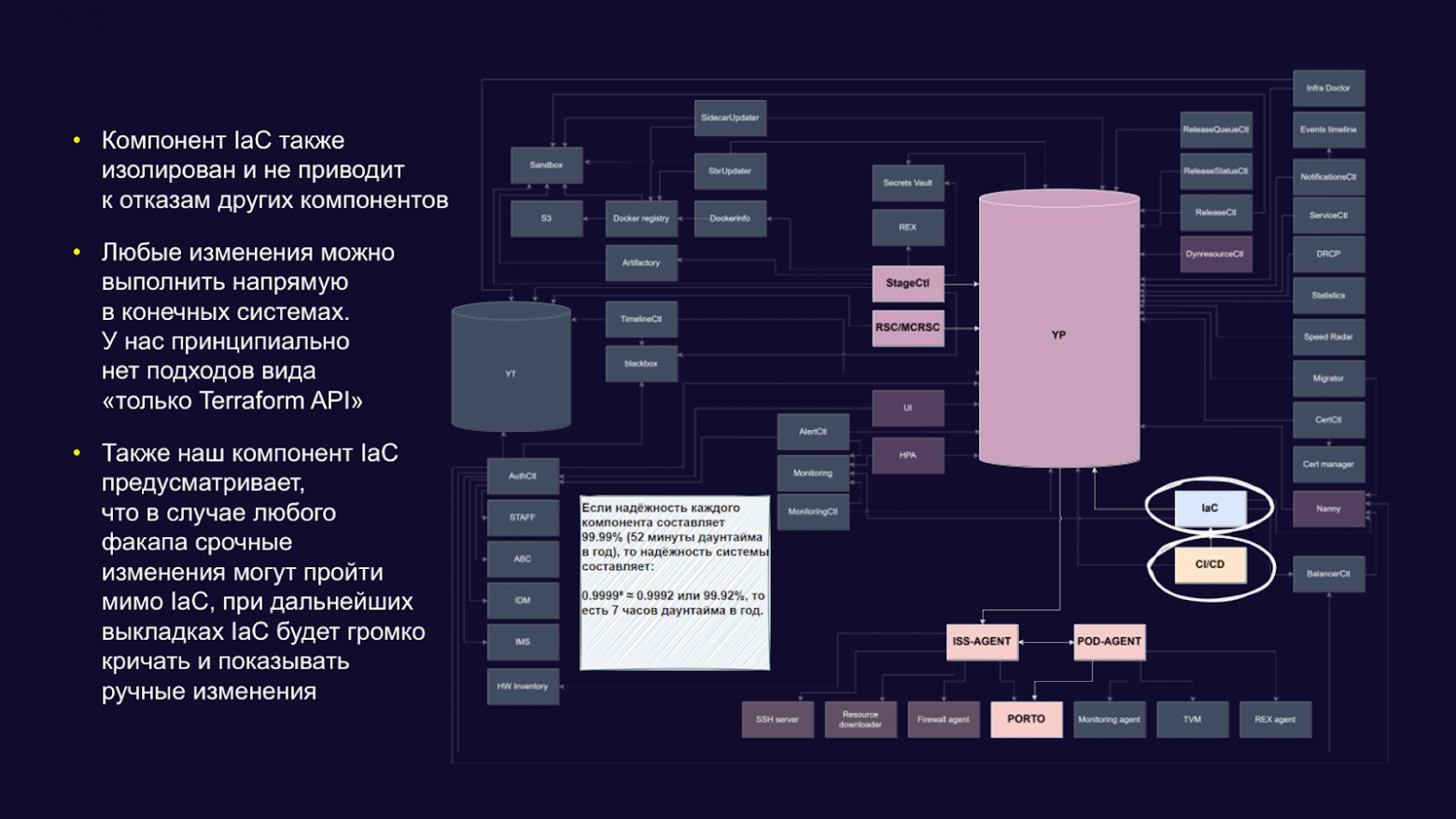Screen dimensions: 1456x819
Task: Select the TVM box
Action: click(1193, 720)
